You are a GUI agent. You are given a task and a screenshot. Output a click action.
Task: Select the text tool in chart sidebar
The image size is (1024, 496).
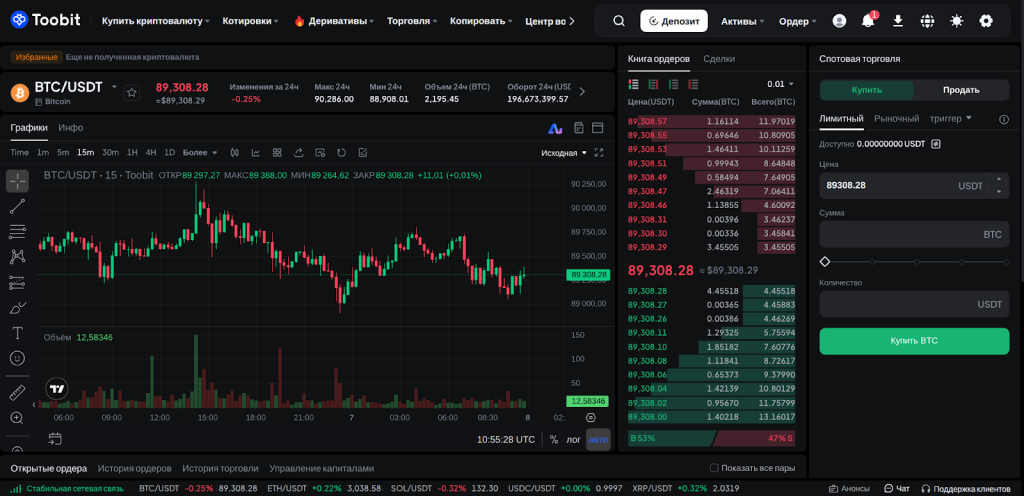[x=17, y=332]
